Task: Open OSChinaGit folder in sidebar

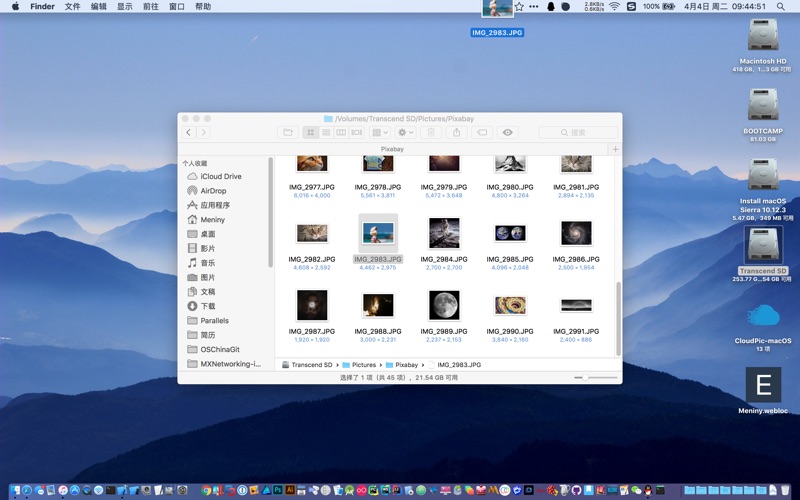Action: click(220, 349)
